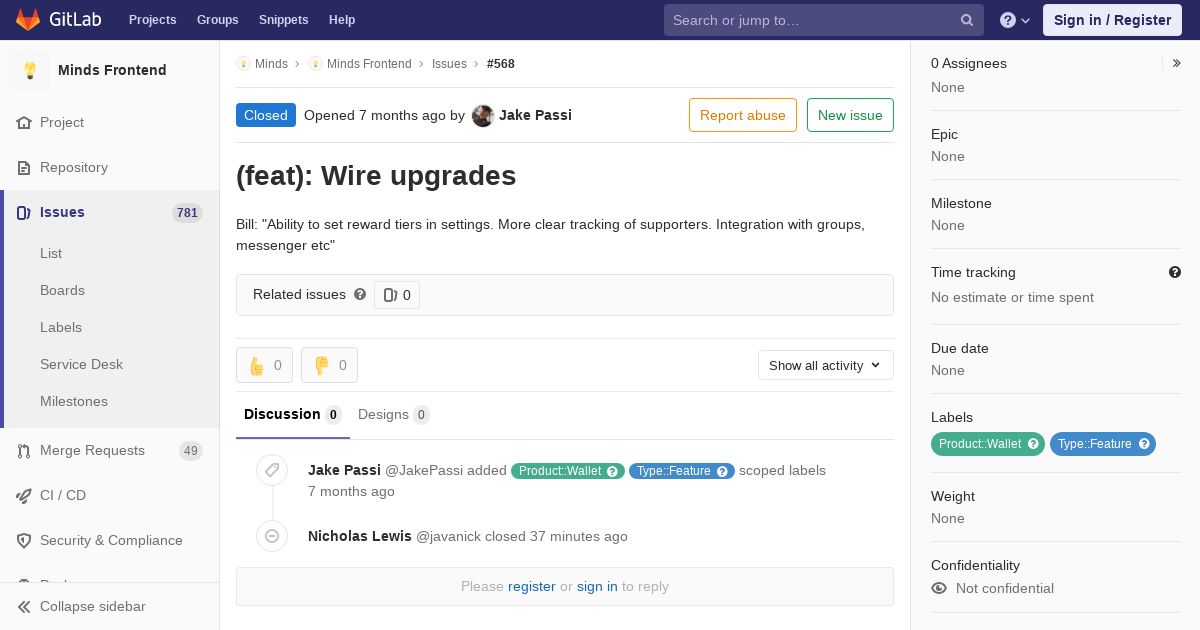Collapse right sidebar with double-arrow icon
Image resolution: width=1200 pixels, height=630 pixels.
(1176, 63)
